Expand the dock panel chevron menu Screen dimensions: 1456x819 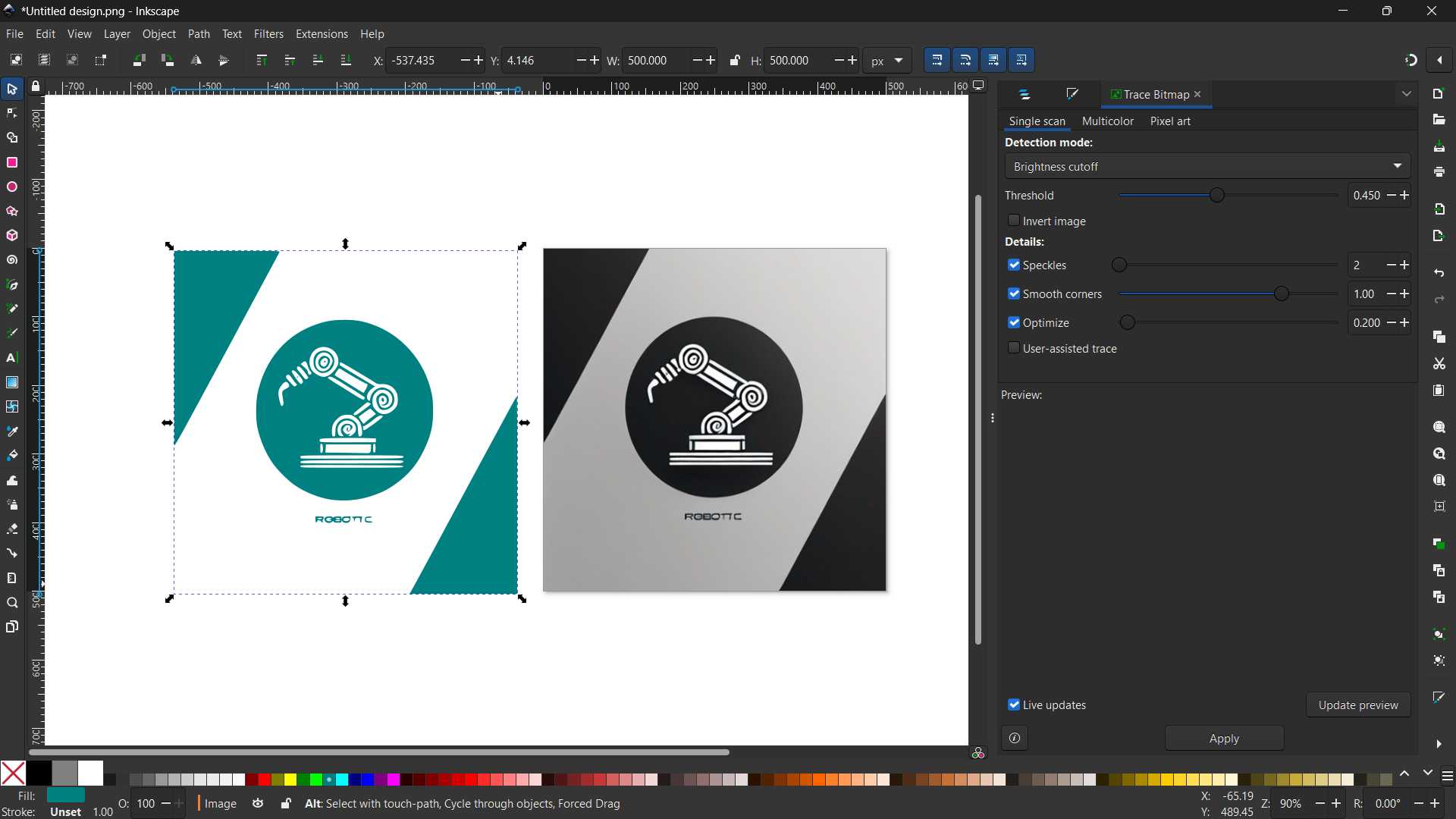click(1407, 94)
